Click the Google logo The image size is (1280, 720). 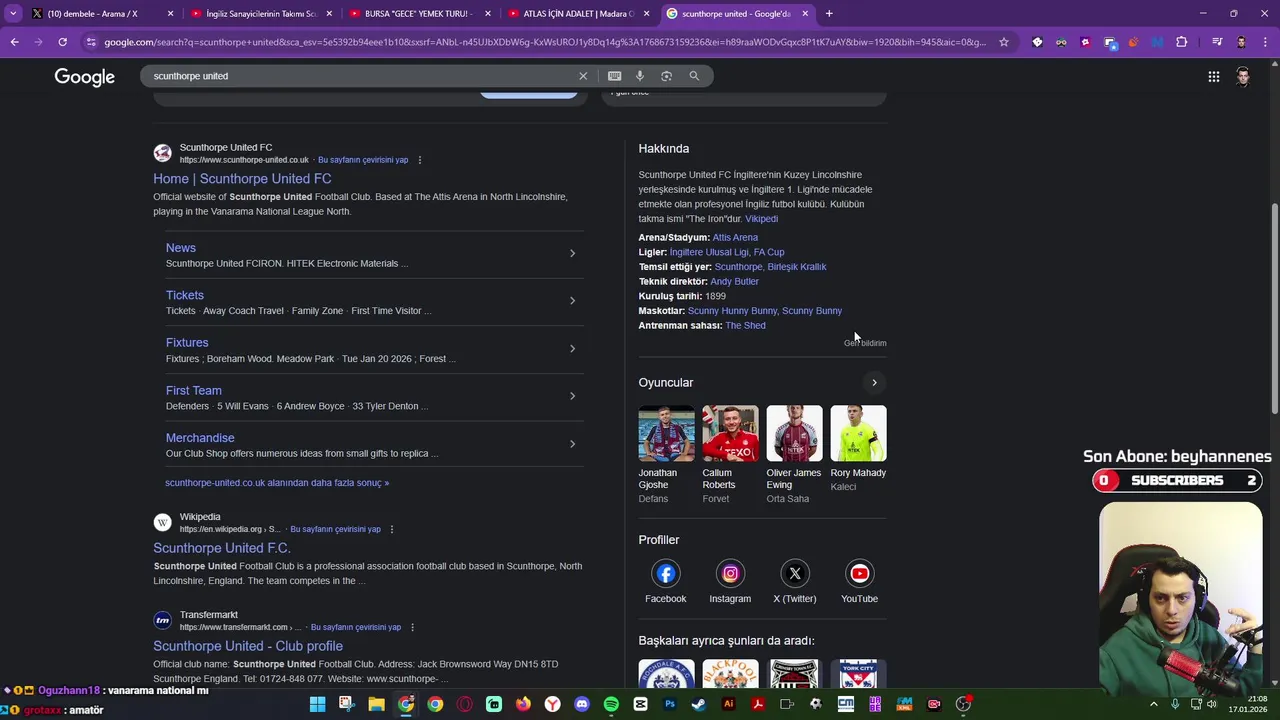coord(85,77)
